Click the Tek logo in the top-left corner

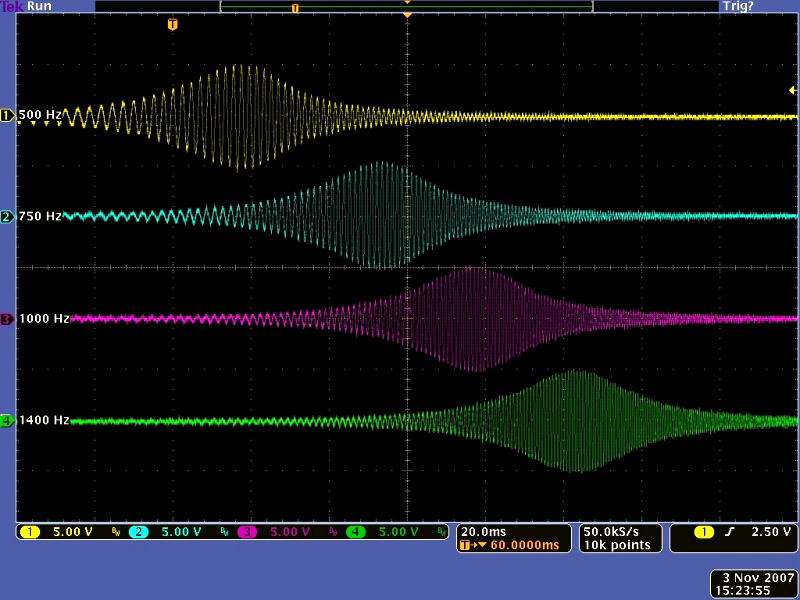pos(11,6)
